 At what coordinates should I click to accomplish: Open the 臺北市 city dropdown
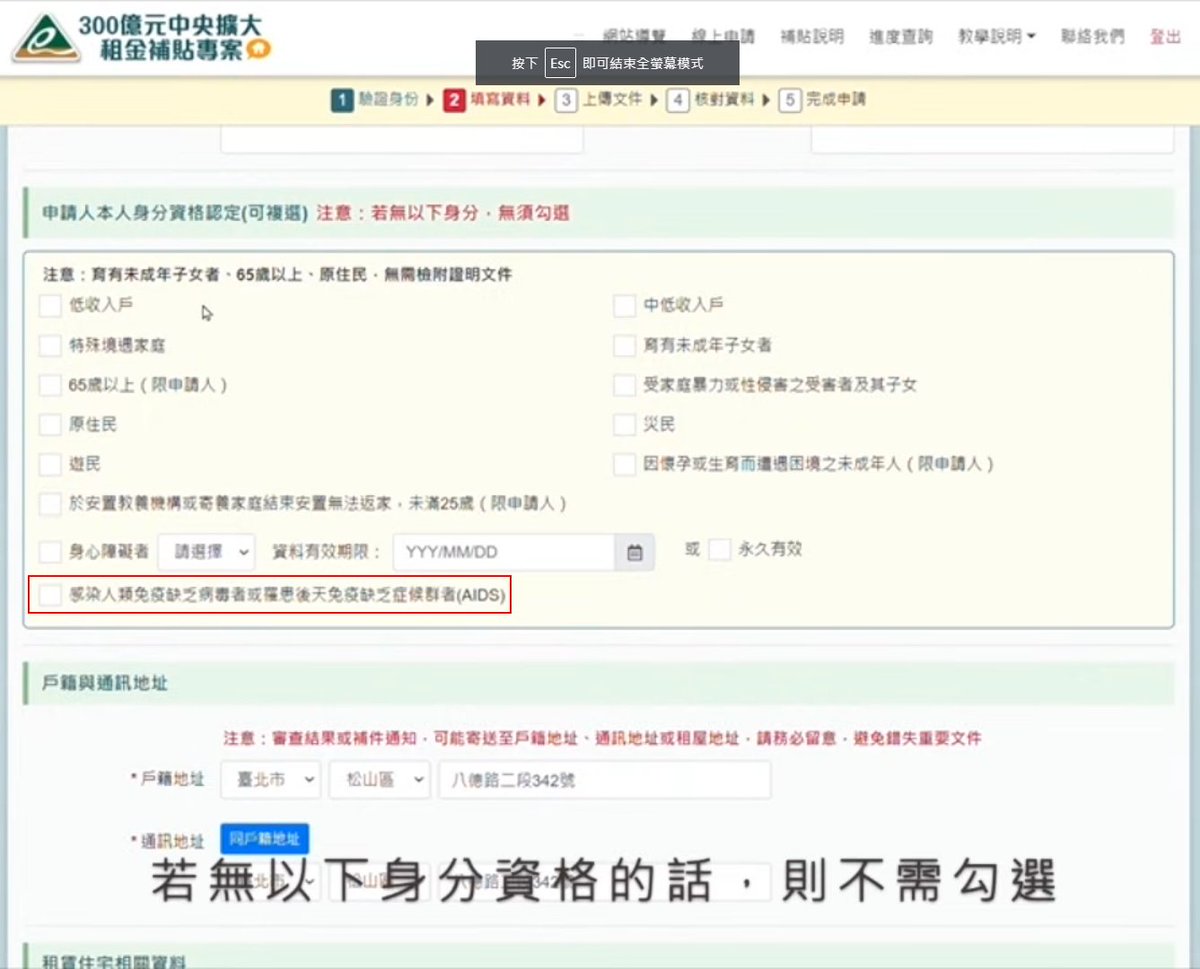[269, 780]
